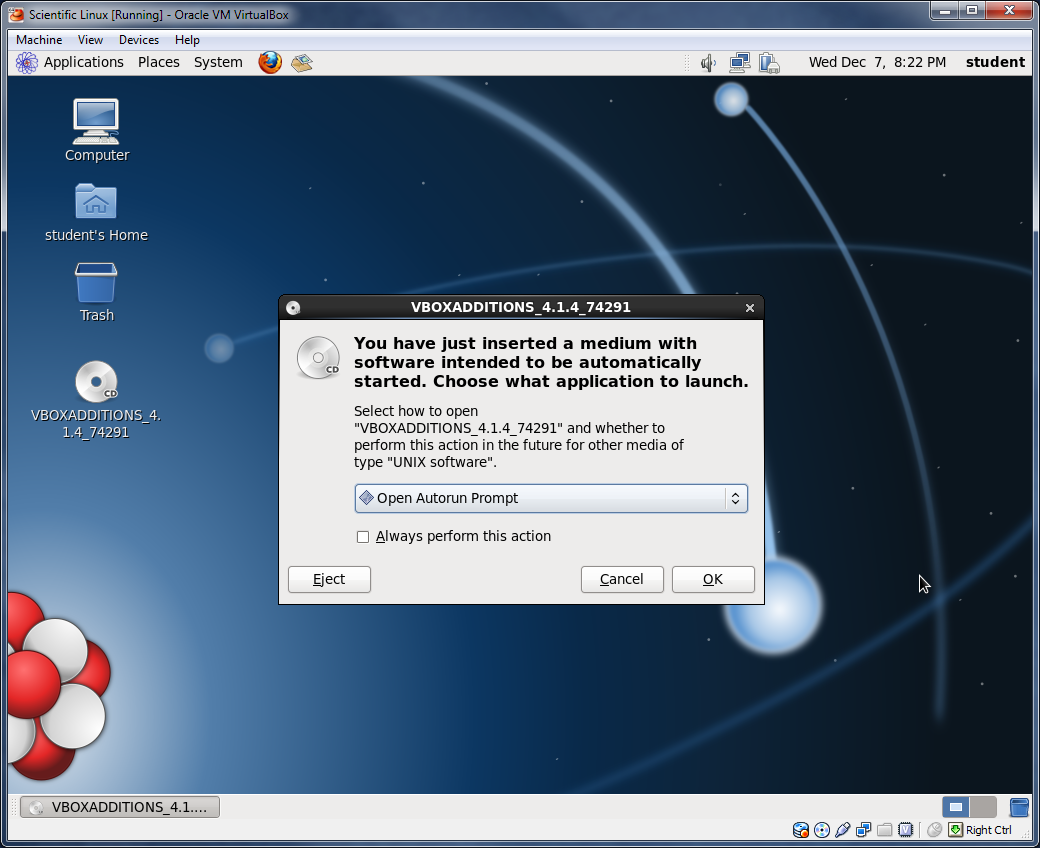Maximize the VirtualBox window

tap(972, 11)
